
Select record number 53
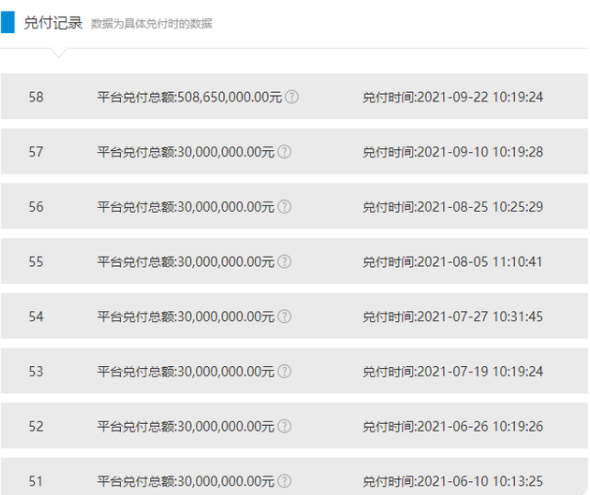pyautogui.click(x=36, y=372)
